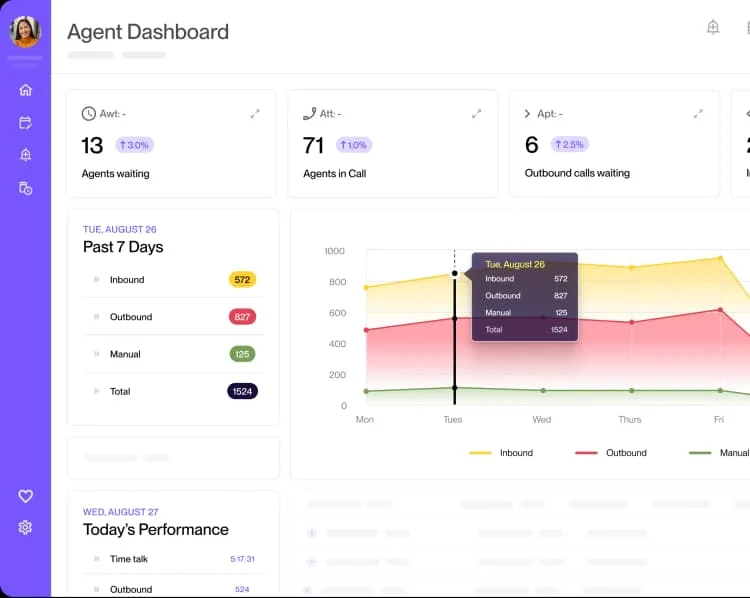Click the tooltip Total 1524 row
This screenshot has width=750, height=598.
pyautogui.click(x=526, y=330)
